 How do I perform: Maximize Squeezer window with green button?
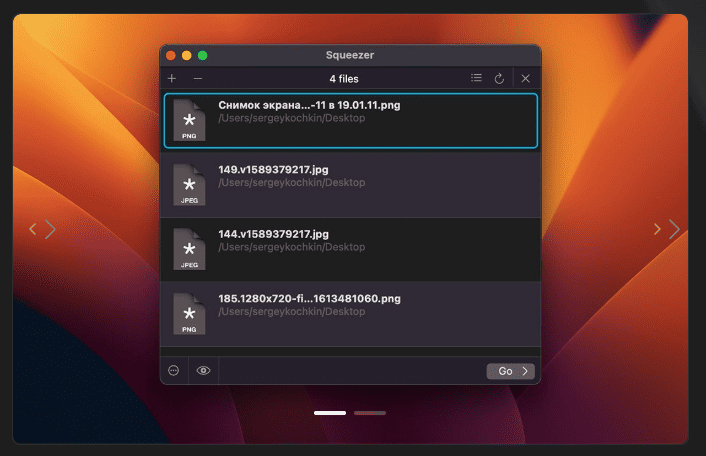click(x=203, y=55)
